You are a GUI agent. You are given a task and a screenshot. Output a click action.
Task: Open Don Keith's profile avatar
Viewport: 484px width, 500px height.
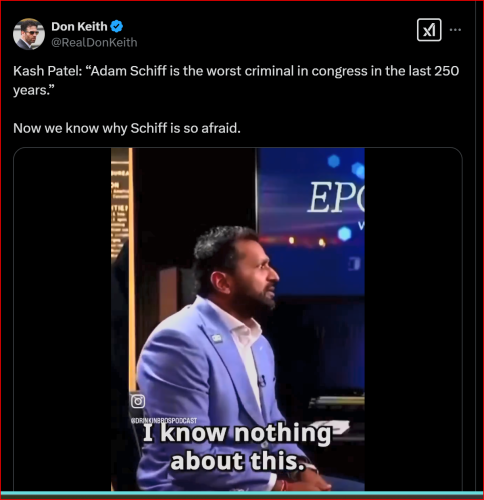tap(29, 34)
